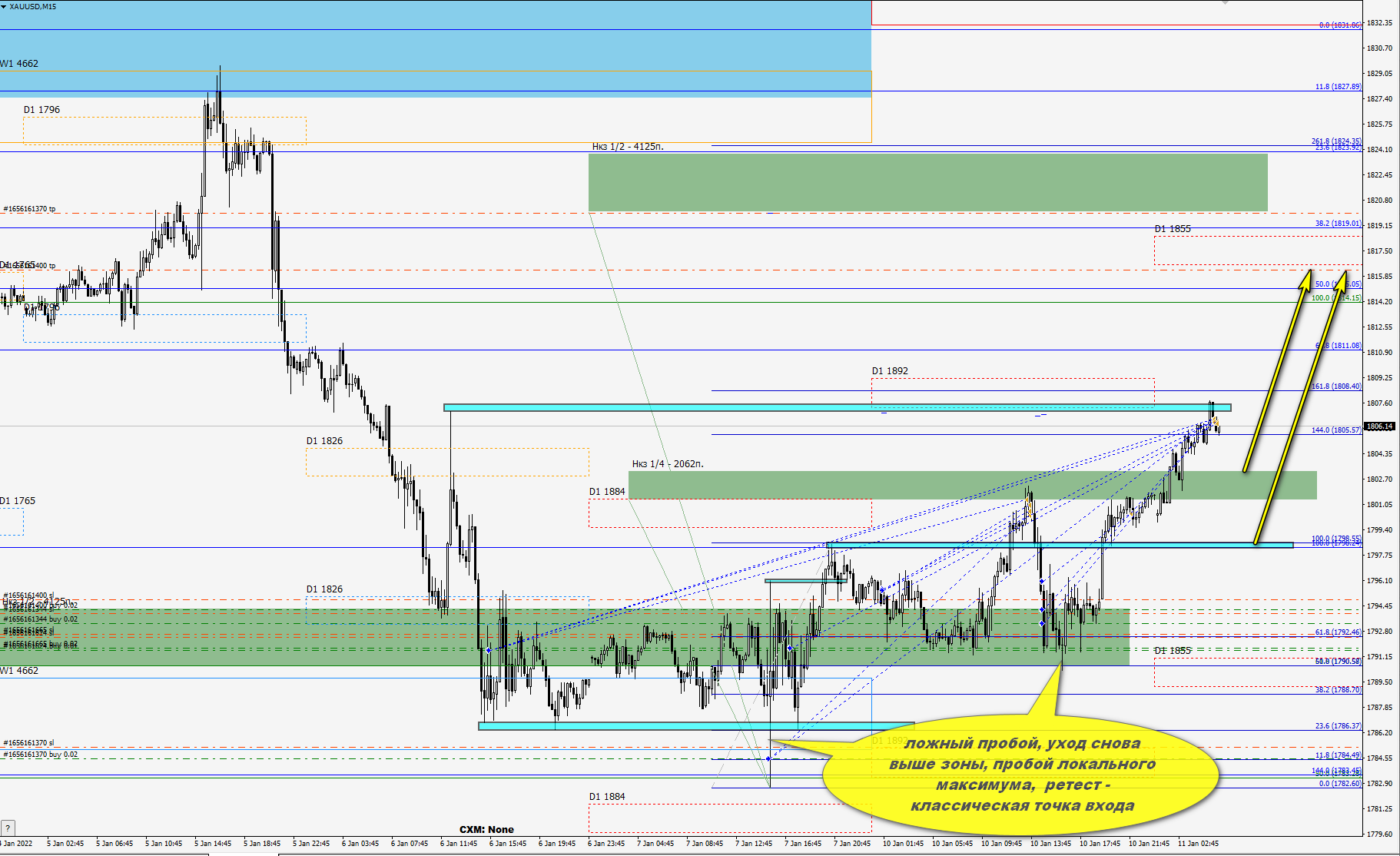Viewport: 1400px width, 856px height.
Task: Open the chart menu triangle beside XAUUSD,M15
Action: pyautogui.click(x=4, y=6)
